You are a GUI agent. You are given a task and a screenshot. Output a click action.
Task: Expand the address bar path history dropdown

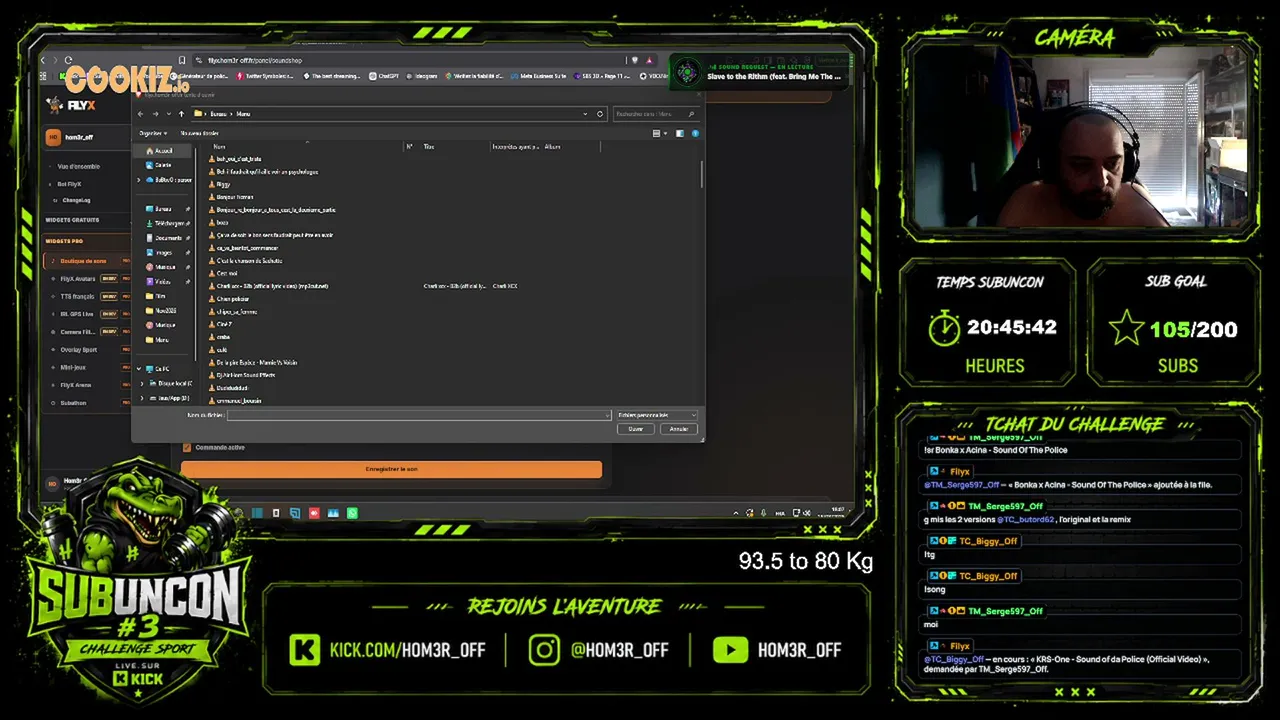point(585,114)
